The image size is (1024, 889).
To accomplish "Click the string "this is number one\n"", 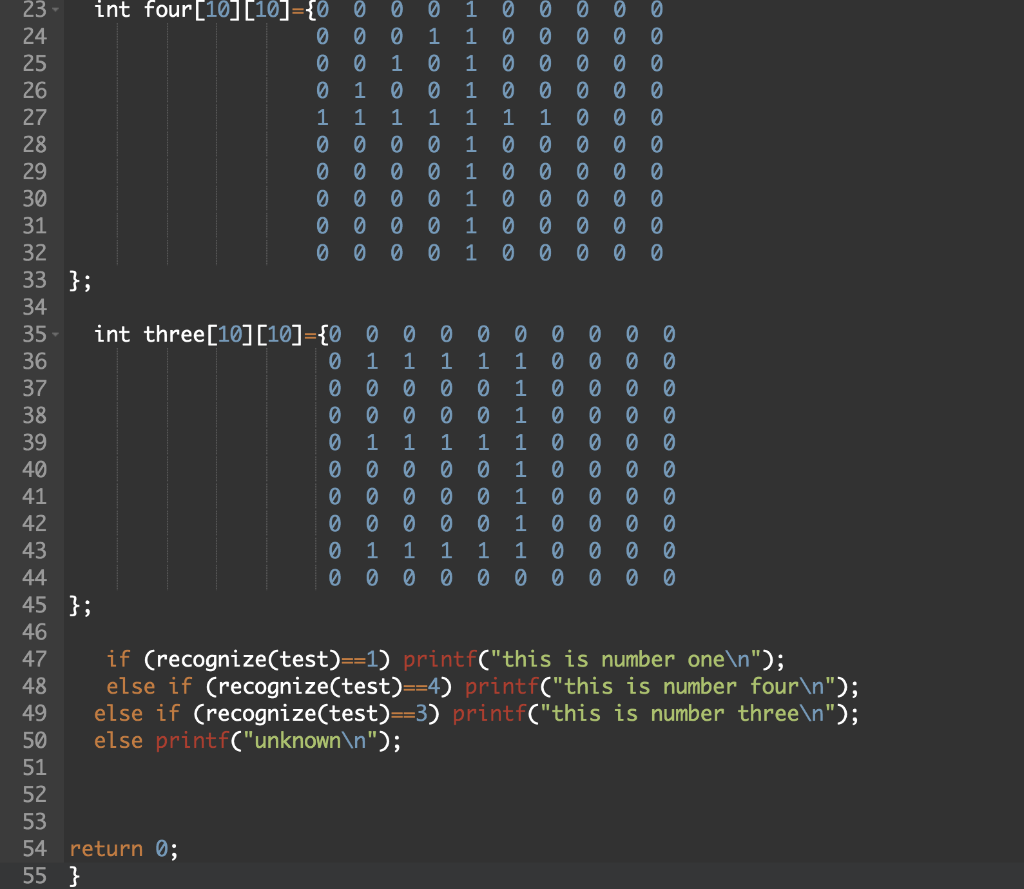I will [x=626, y=660].
